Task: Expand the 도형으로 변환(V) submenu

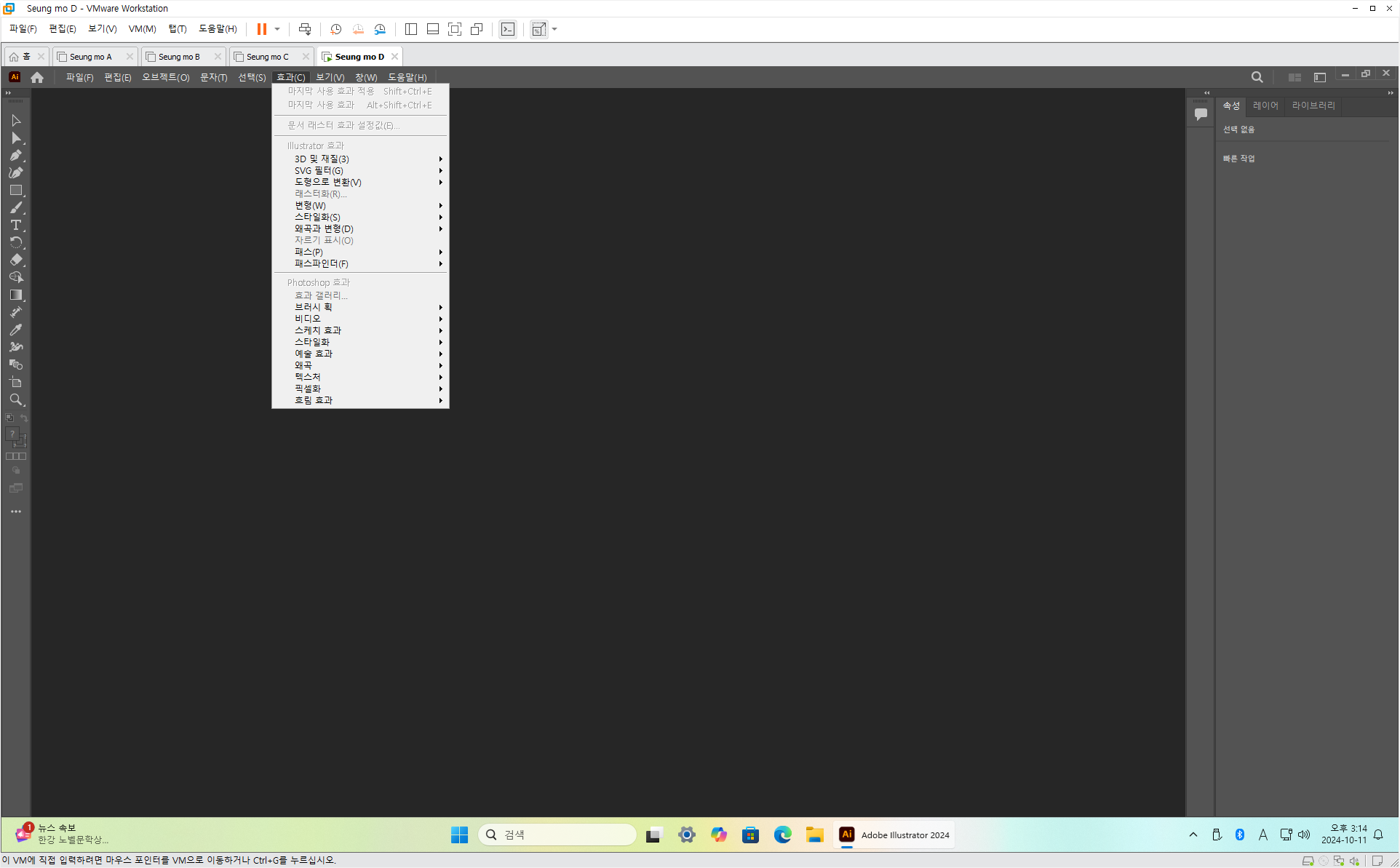Action: point(360,182)
